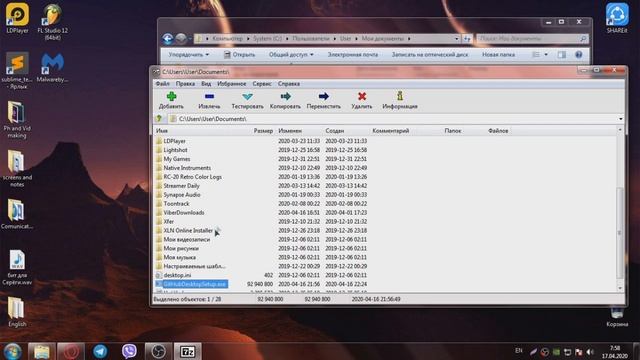Click Электронная почта in Explorer toolbar
Image resolution: width=640 pixels, height=360 pixels.
click(353, 55)
